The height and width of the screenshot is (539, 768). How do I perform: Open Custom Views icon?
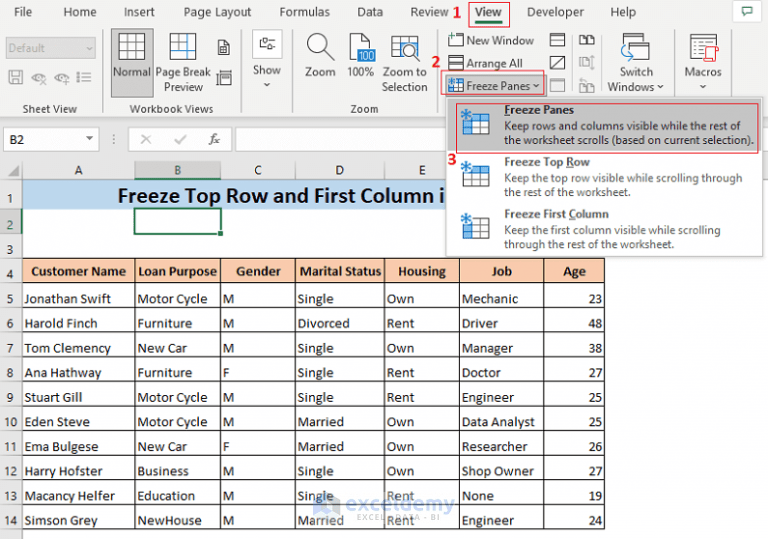point(224,77)
